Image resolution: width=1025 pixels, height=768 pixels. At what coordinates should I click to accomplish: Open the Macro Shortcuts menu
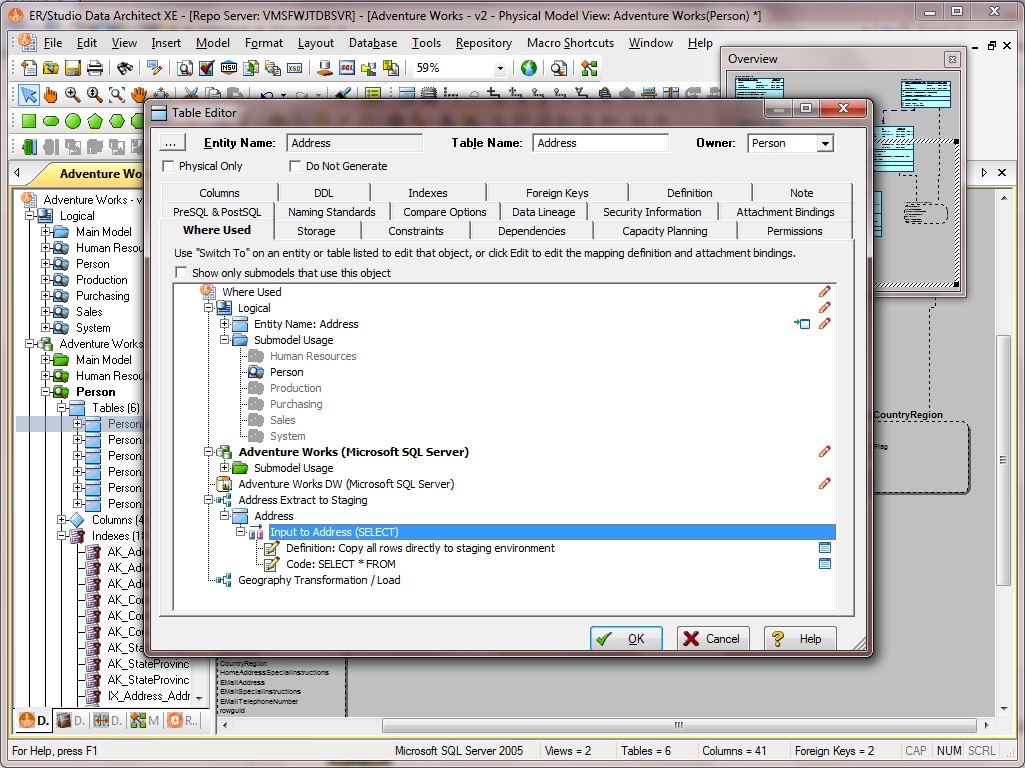click(570, 43)
